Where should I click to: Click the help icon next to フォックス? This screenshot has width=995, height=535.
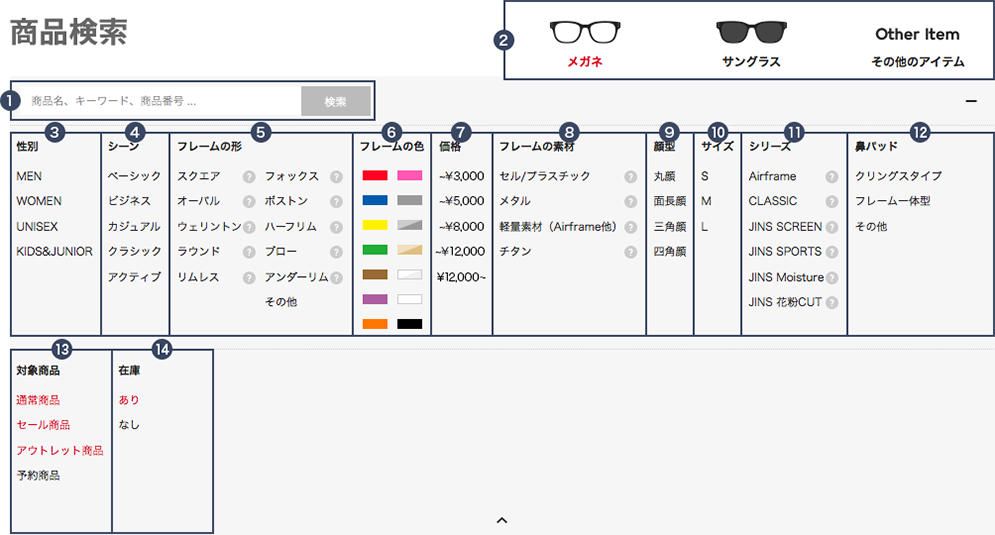pos(336,176)
